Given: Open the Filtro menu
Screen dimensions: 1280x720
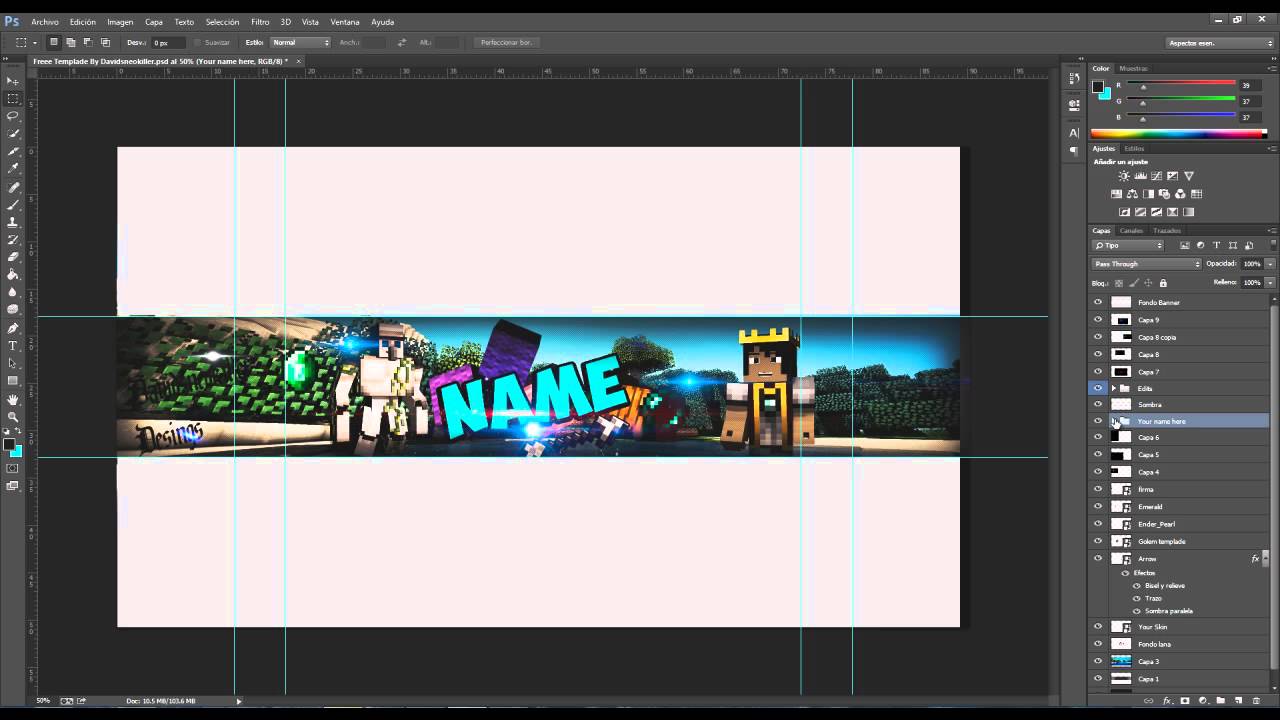Looking at the screenshot, I should [260, 21].
